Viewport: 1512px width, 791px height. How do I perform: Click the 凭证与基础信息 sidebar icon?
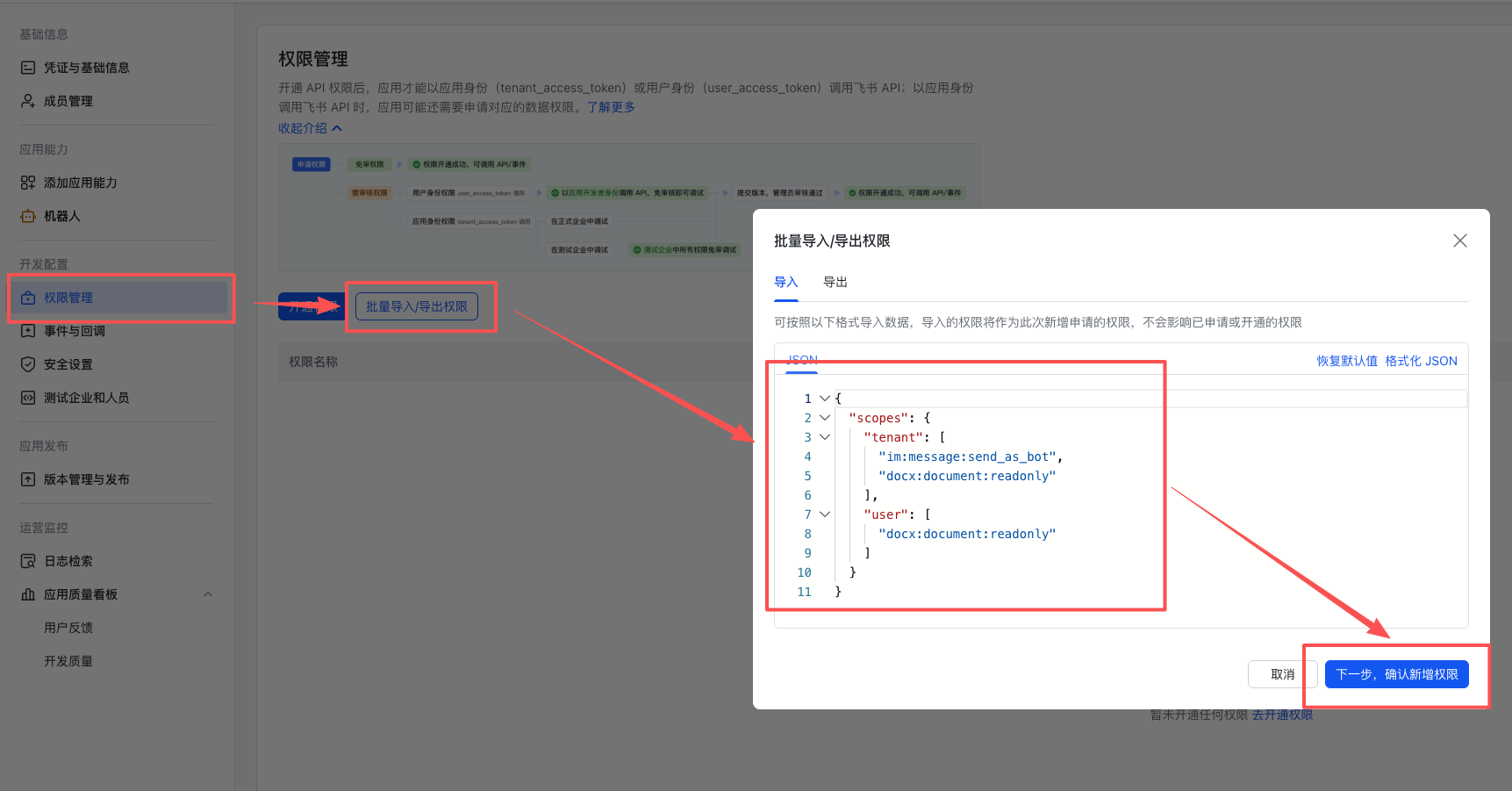point(28,68)
